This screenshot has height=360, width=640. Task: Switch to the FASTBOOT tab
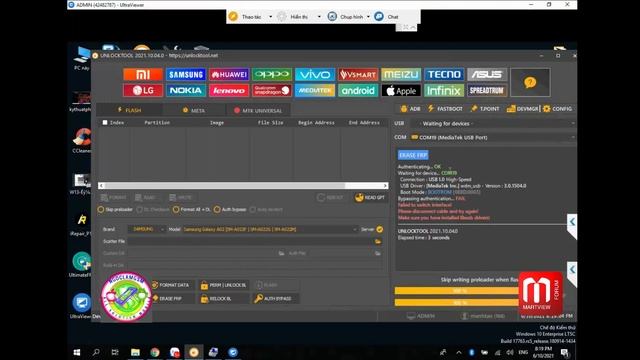[445, 109]
